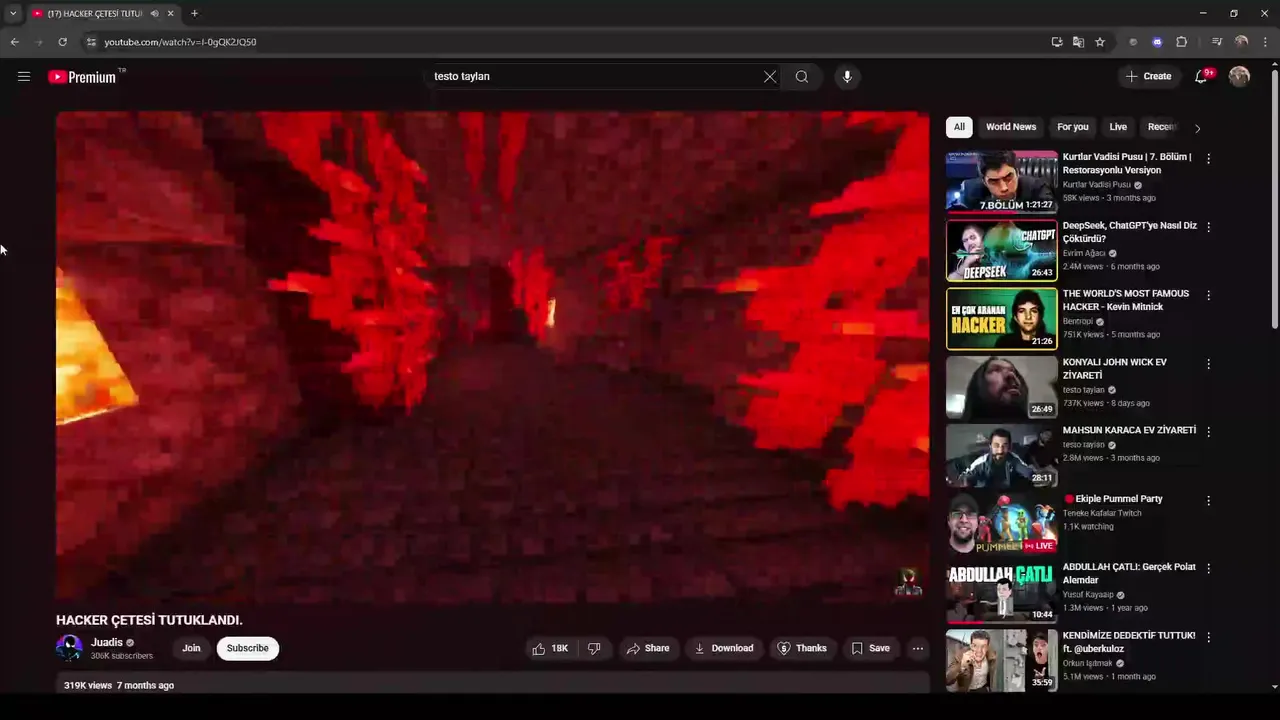This screenshot has width=1280, height=720.
Task: Open options for Kevin Mitnick video
Action: click(1208, 295)
